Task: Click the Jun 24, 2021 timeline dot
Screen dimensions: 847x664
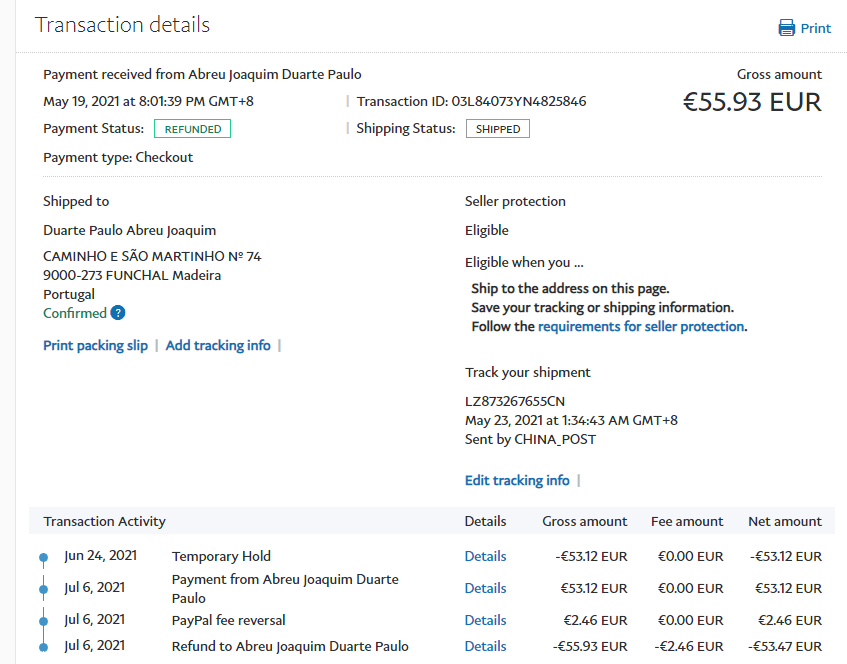Action: pyautogui.click(x=43, y=557)
